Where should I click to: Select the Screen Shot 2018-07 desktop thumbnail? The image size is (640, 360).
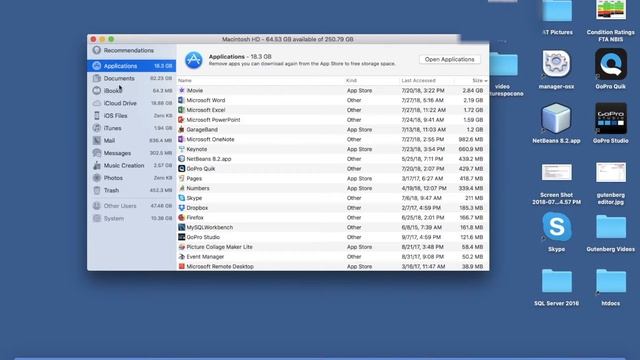coord(556,172)
